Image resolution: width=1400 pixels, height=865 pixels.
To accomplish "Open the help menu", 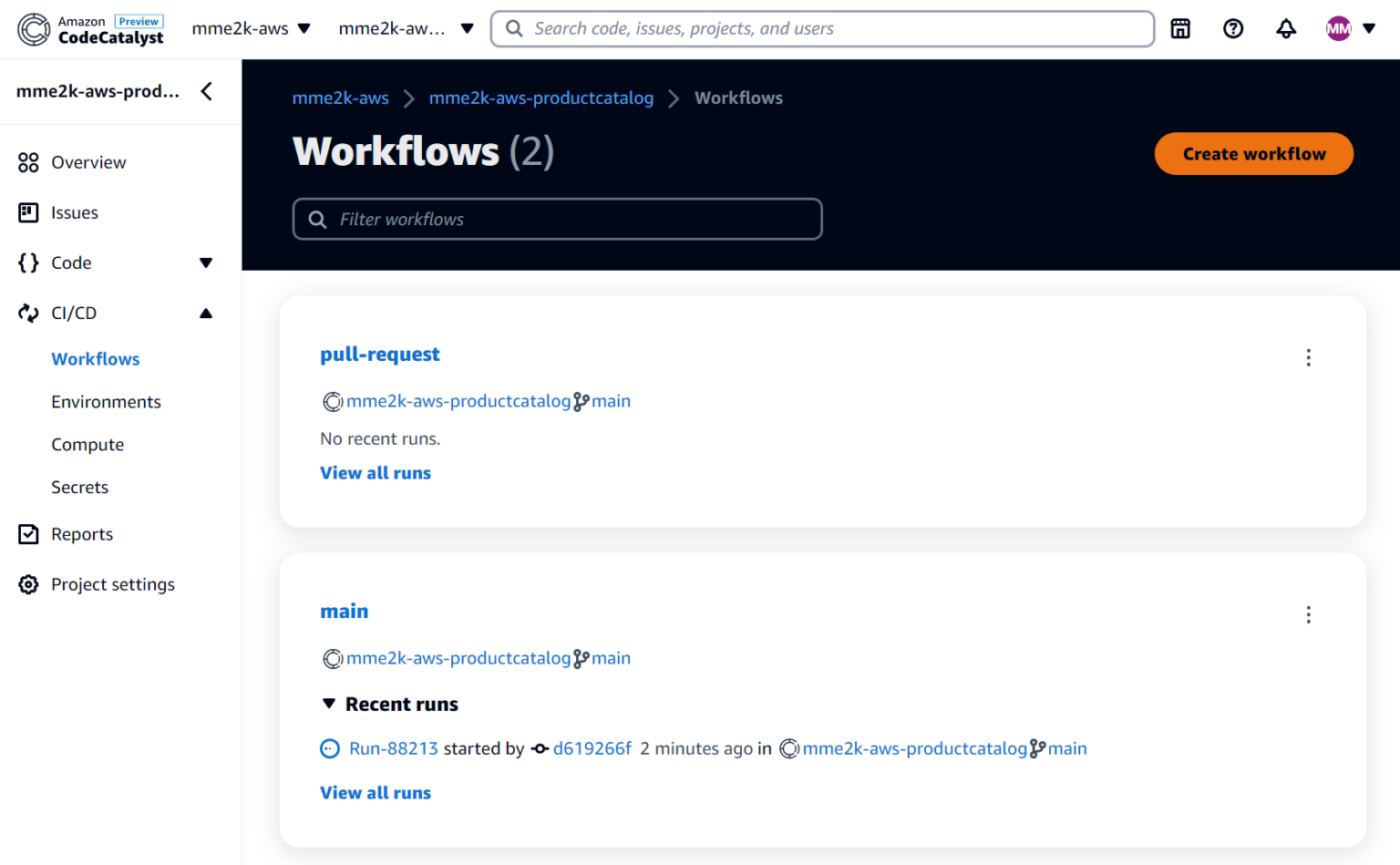I will [x=1233, y=28].
